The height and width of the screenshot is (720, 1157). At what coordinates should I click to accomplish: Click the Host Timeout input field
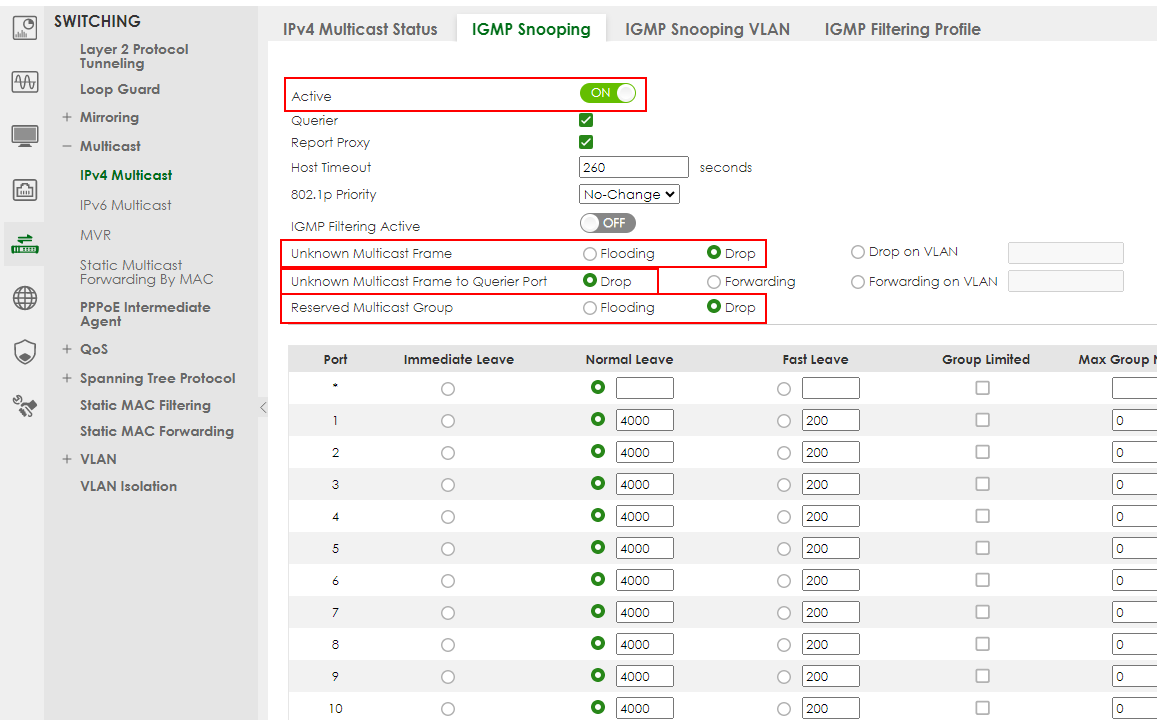(633, 167)
